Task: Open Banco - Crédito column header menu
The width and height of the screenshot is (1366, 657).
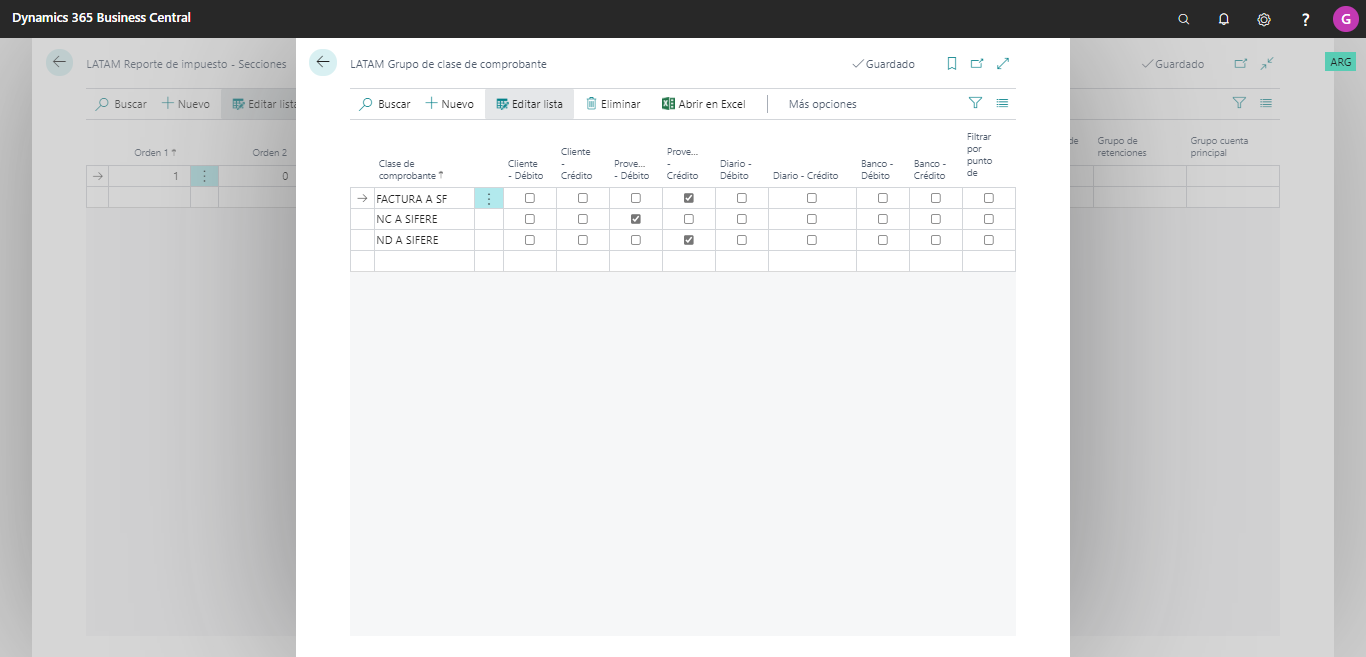Action: click(930, 169)
